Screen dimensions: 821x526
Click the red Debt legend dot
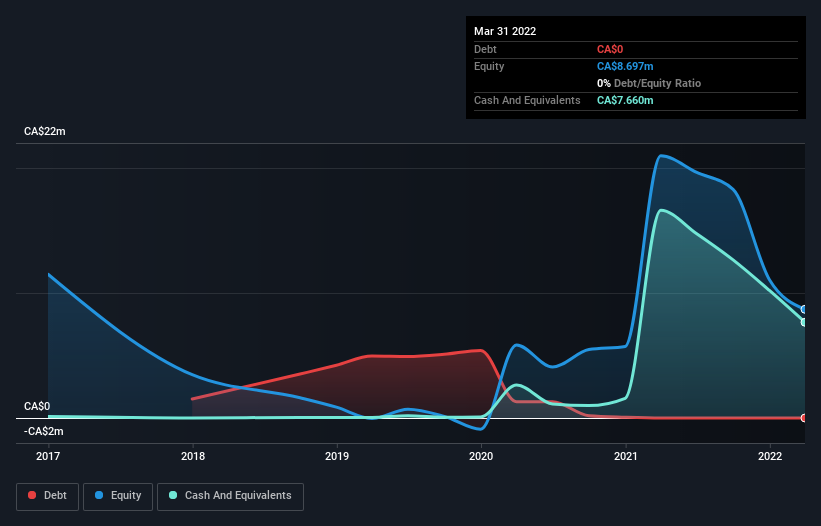point(32,495)
